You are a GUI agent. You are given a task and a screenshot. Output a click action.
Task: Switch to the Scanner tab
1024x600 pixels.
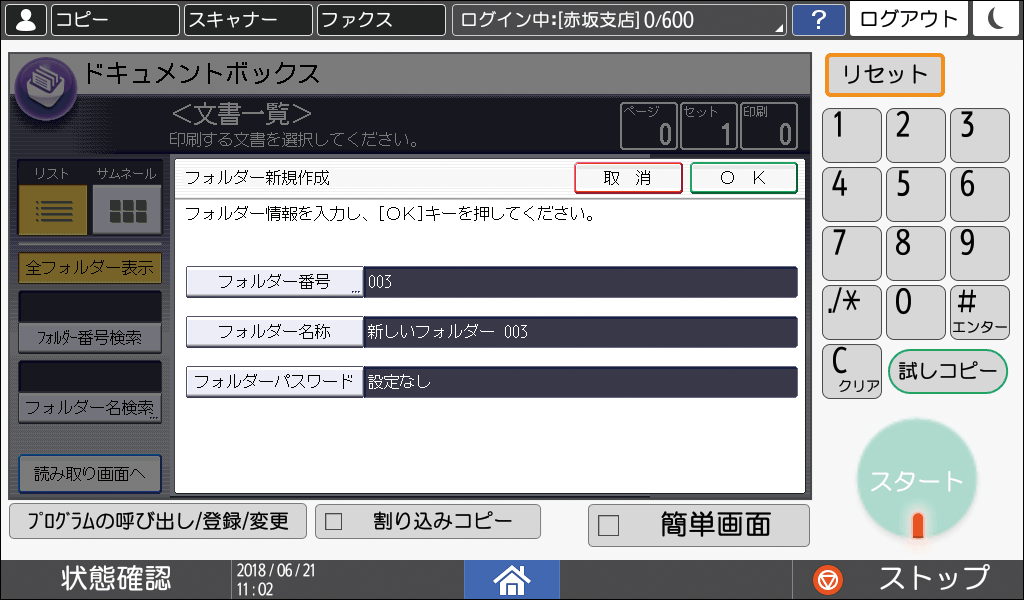tap(247, 18)
